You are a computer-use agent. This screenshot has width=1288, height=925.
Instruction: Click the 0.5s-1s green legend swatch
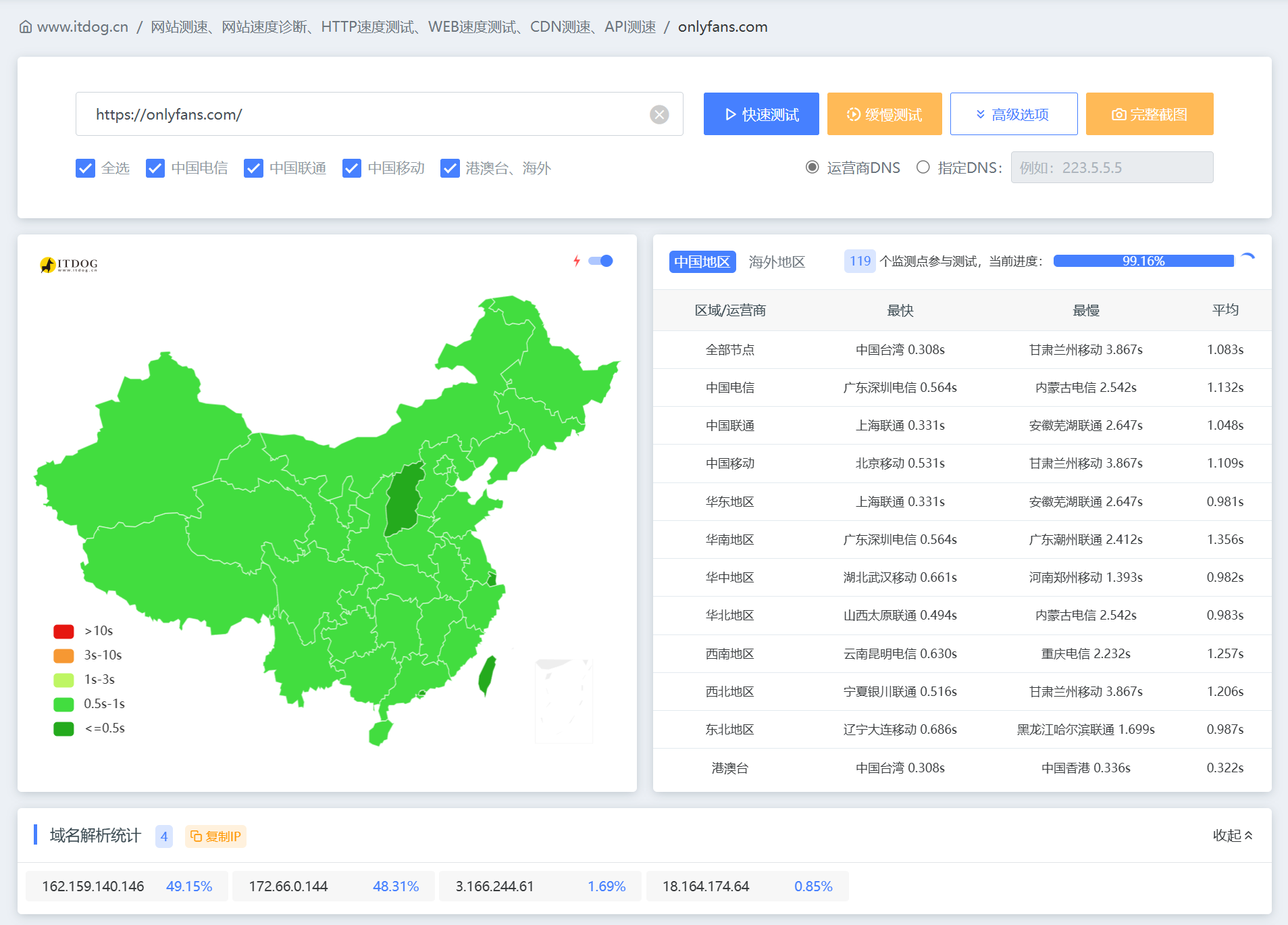[x=63, y=704]
